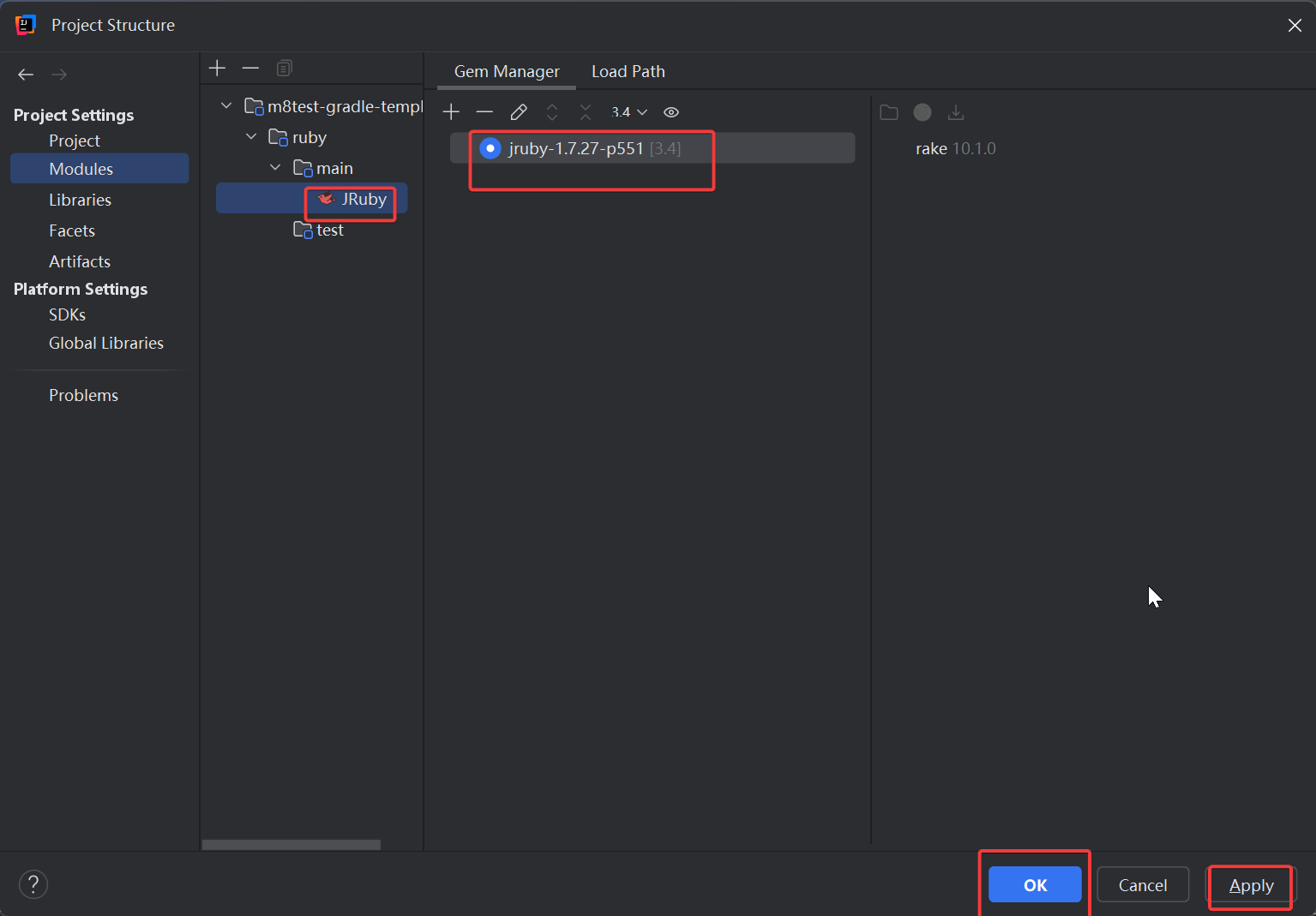
Task: Open help with the question mark icon
Action: point(33,884)
